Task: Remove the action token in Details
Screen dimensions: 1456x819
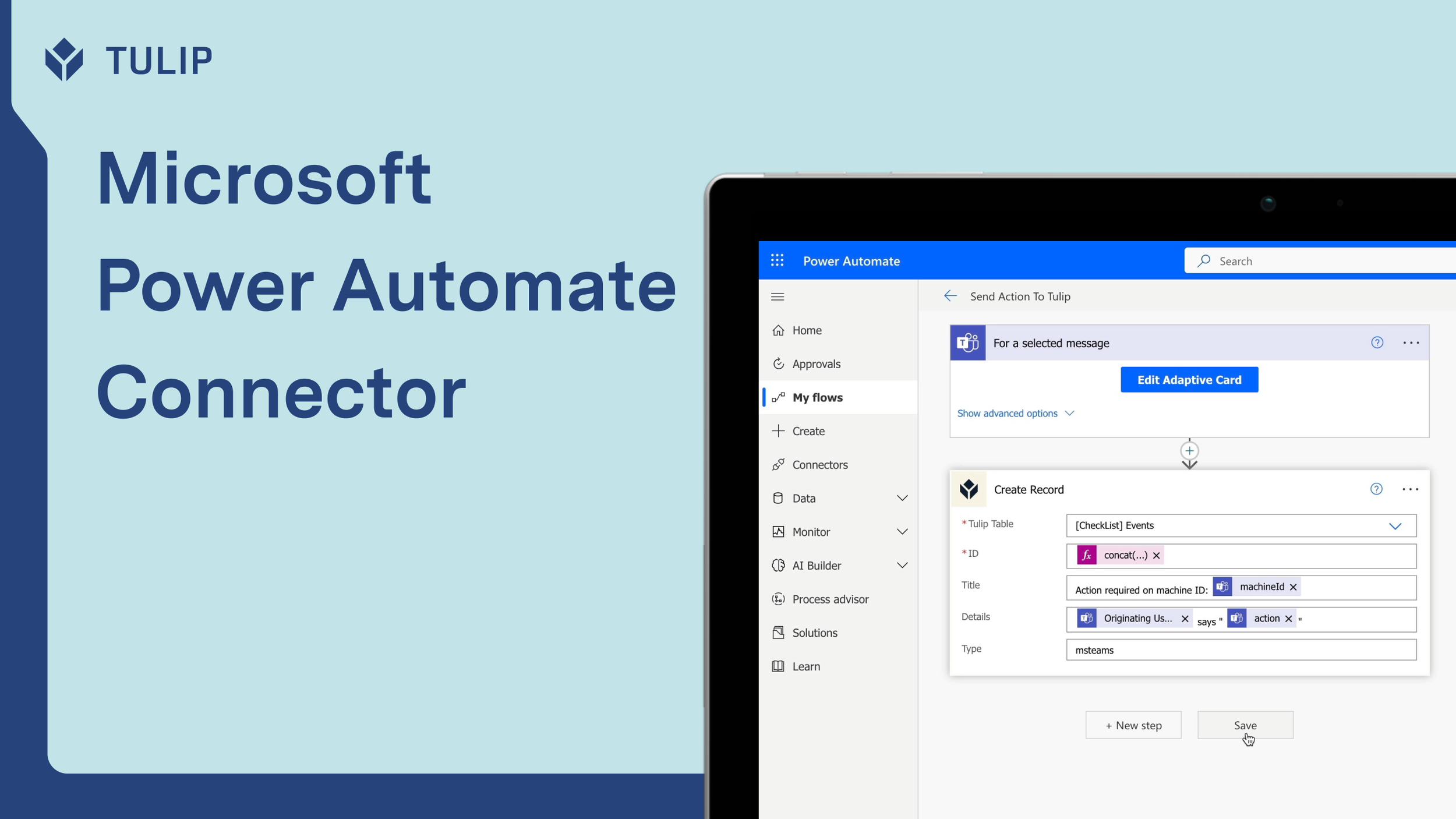Action: pos(1288,619)
